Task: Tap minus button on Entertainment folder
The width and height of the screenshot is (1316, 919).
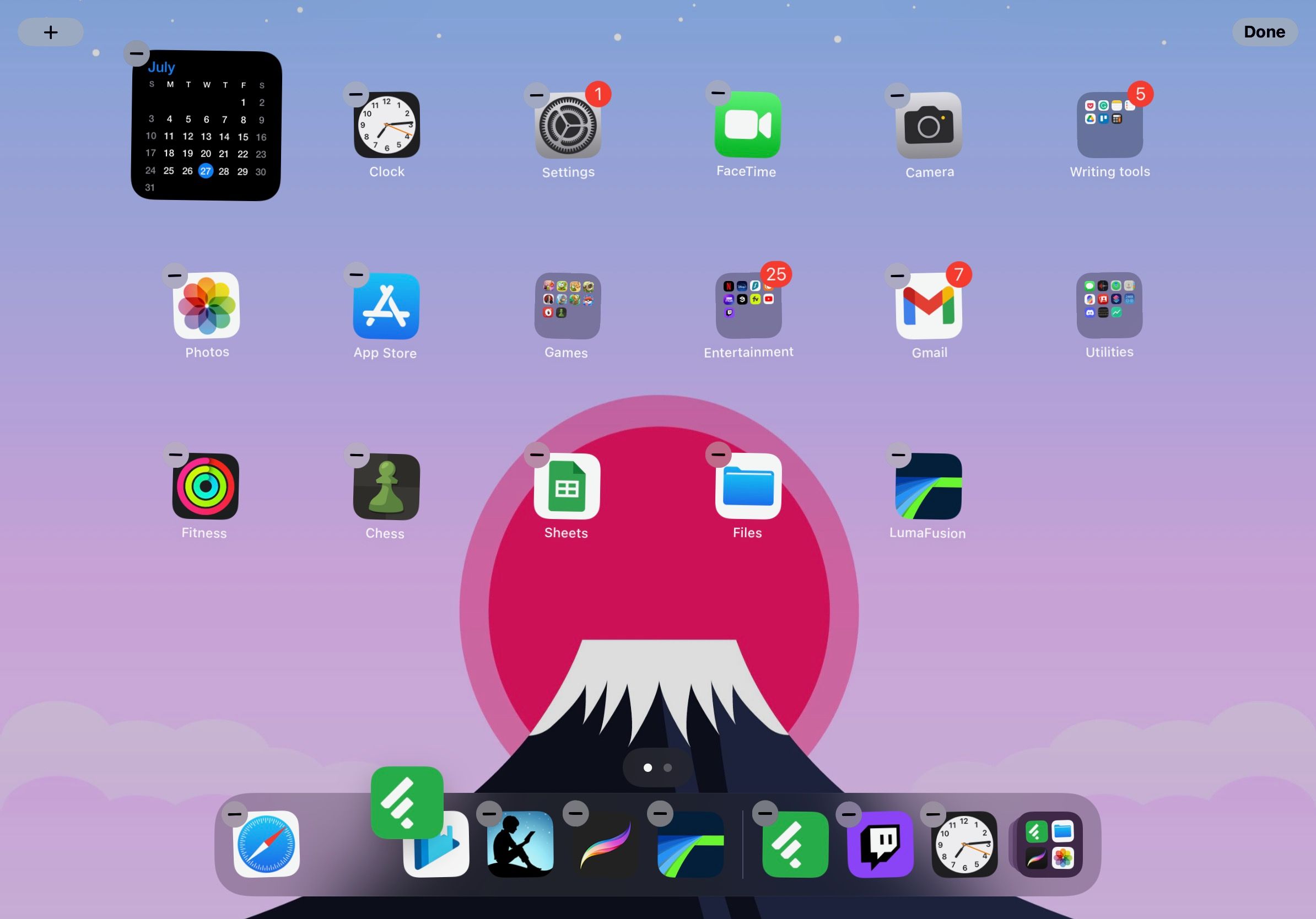Action: [717, 275]
